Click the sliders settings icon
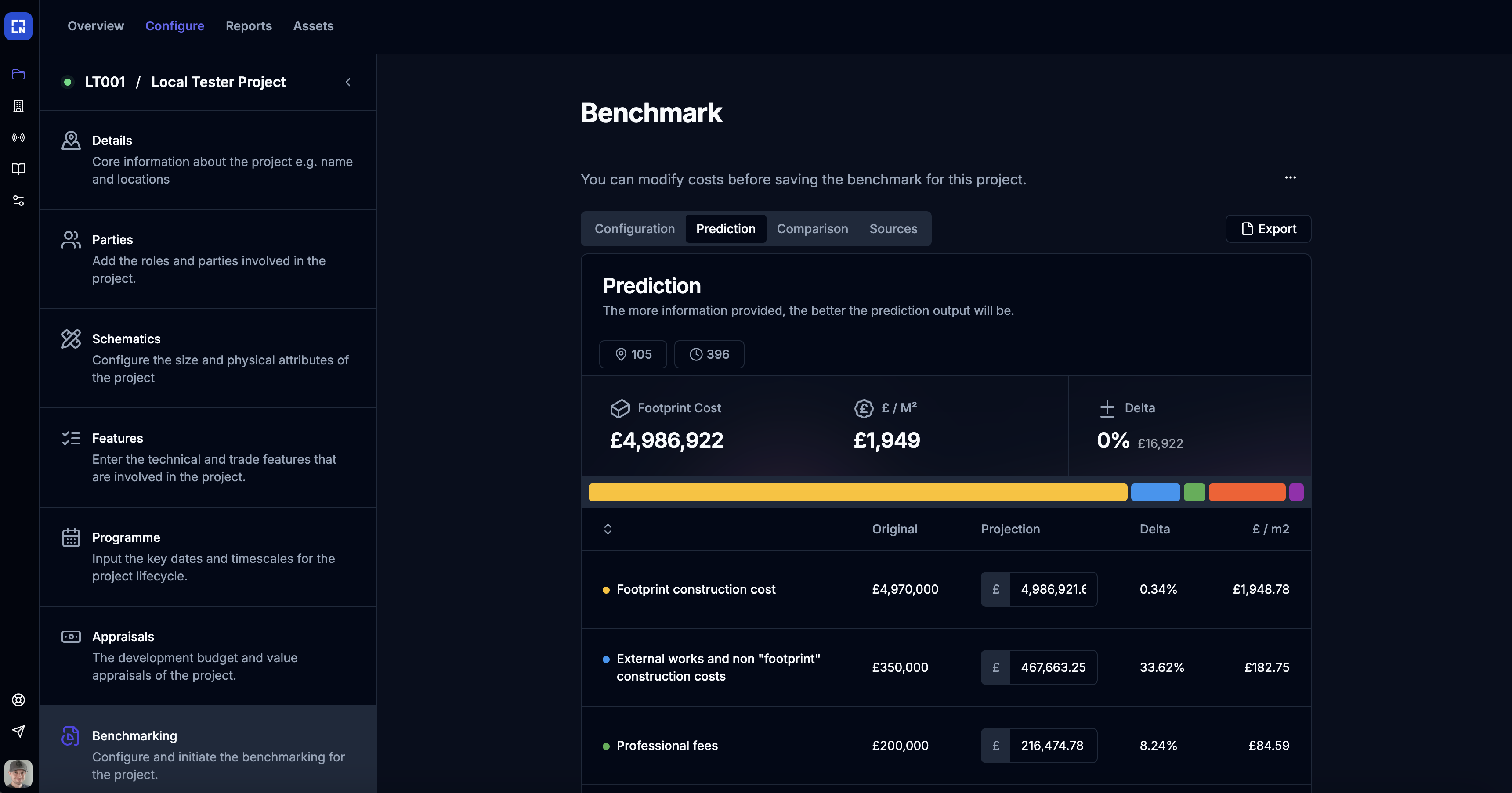This screenshot has width=1512, height=793. (18, 201)
